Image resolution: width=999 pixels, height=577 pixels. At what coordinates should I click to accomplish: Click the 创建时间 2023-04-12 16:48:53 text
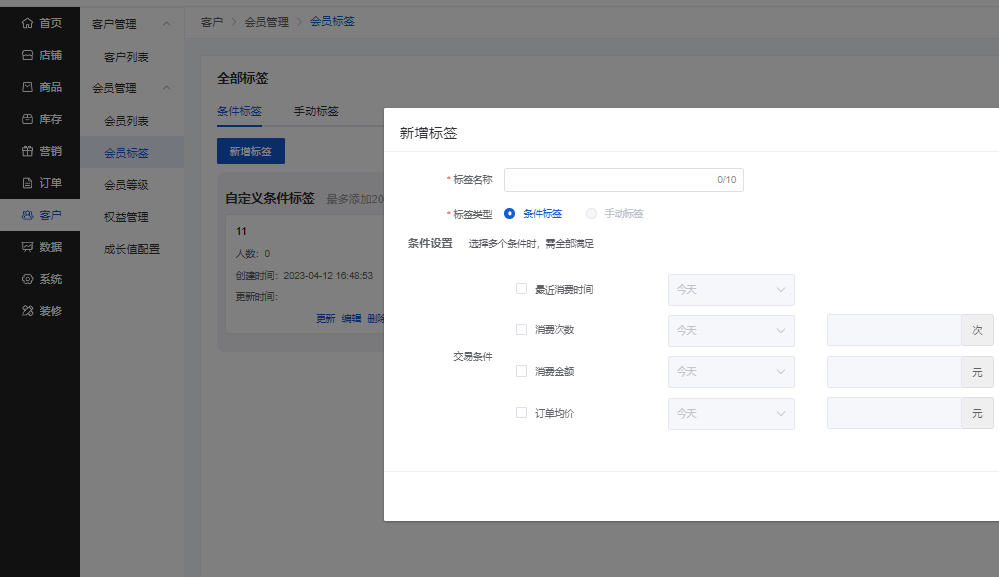point(304,275)
